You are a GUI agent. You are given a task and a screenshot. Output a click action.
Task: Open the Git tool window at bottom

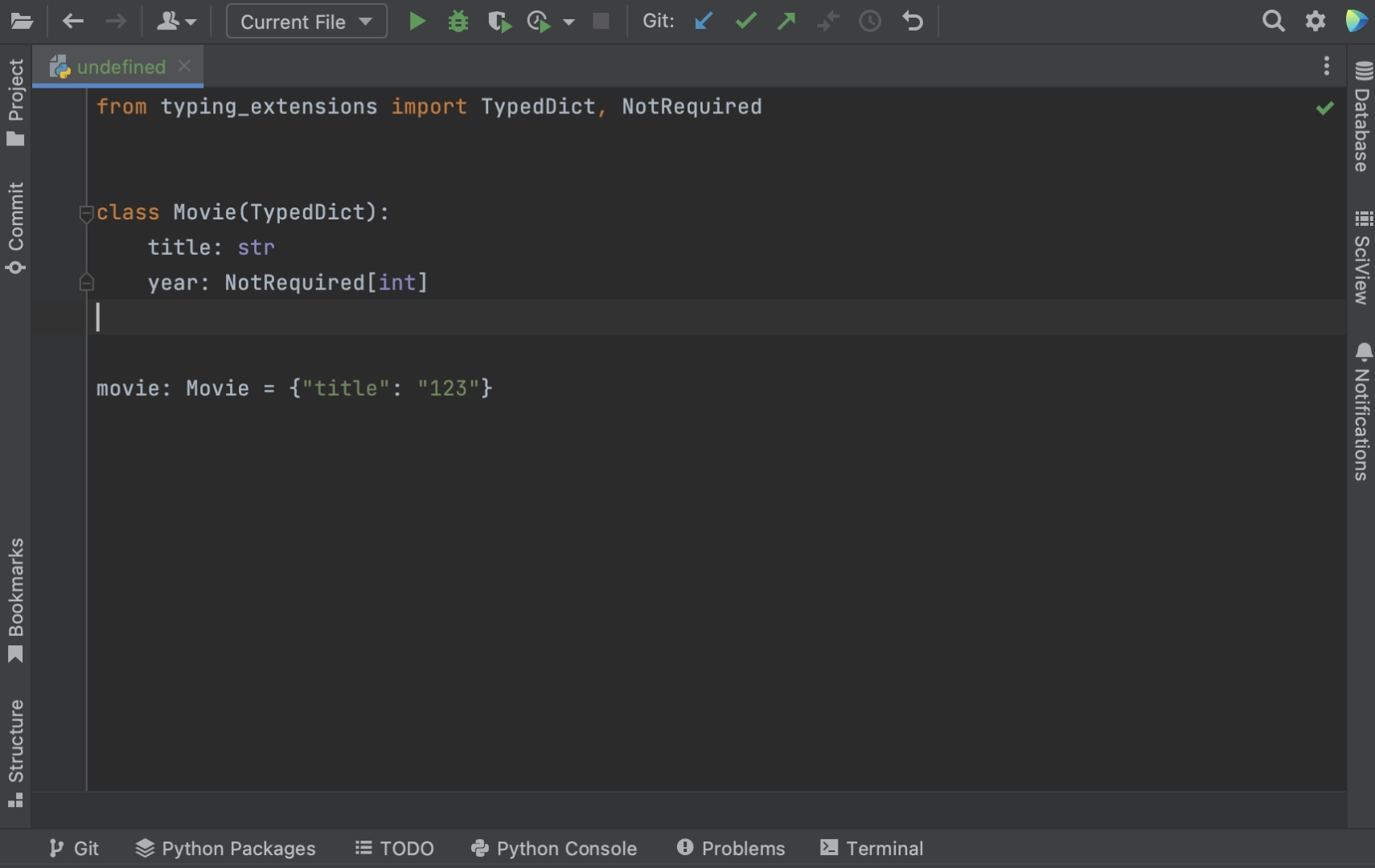[73, 848]
